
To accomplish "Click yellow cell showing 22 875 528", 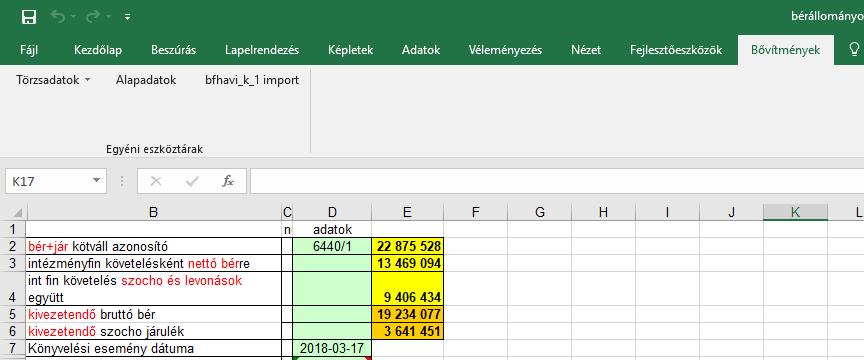I will click(x=408, y=246).
